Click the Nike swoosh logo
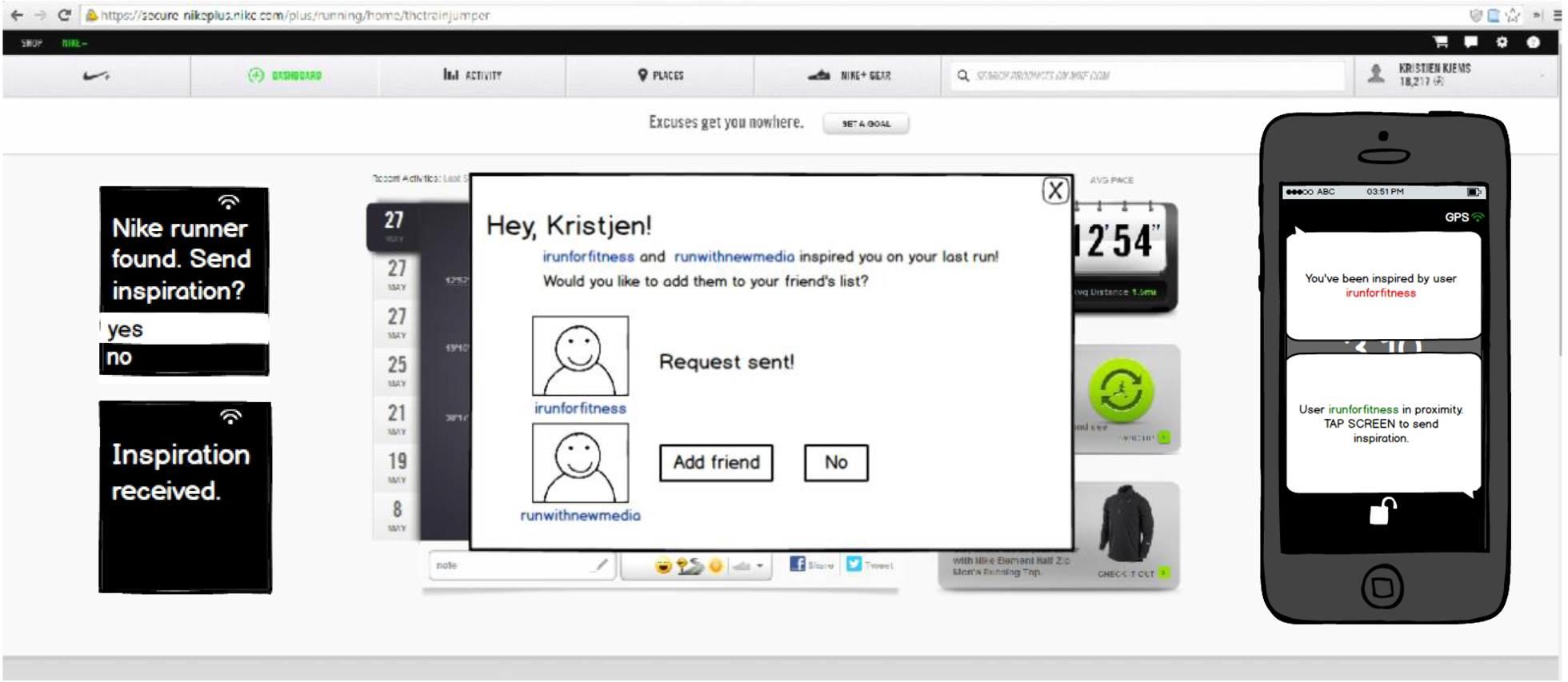This screenshot has width=1568, height=682. tap(96, 76)
